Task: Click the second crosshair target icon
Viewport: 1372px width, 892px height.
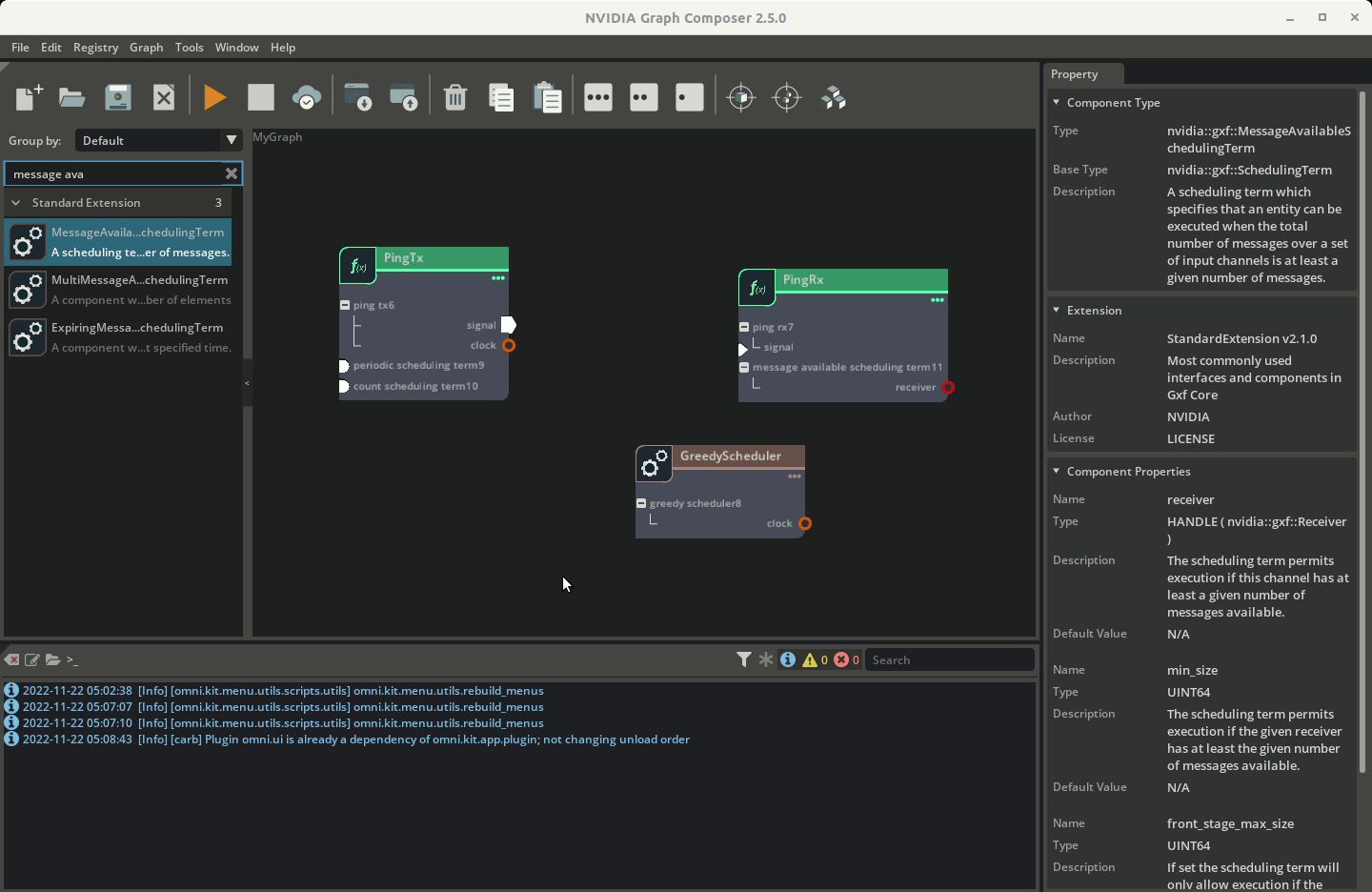Action: [787, 97]
